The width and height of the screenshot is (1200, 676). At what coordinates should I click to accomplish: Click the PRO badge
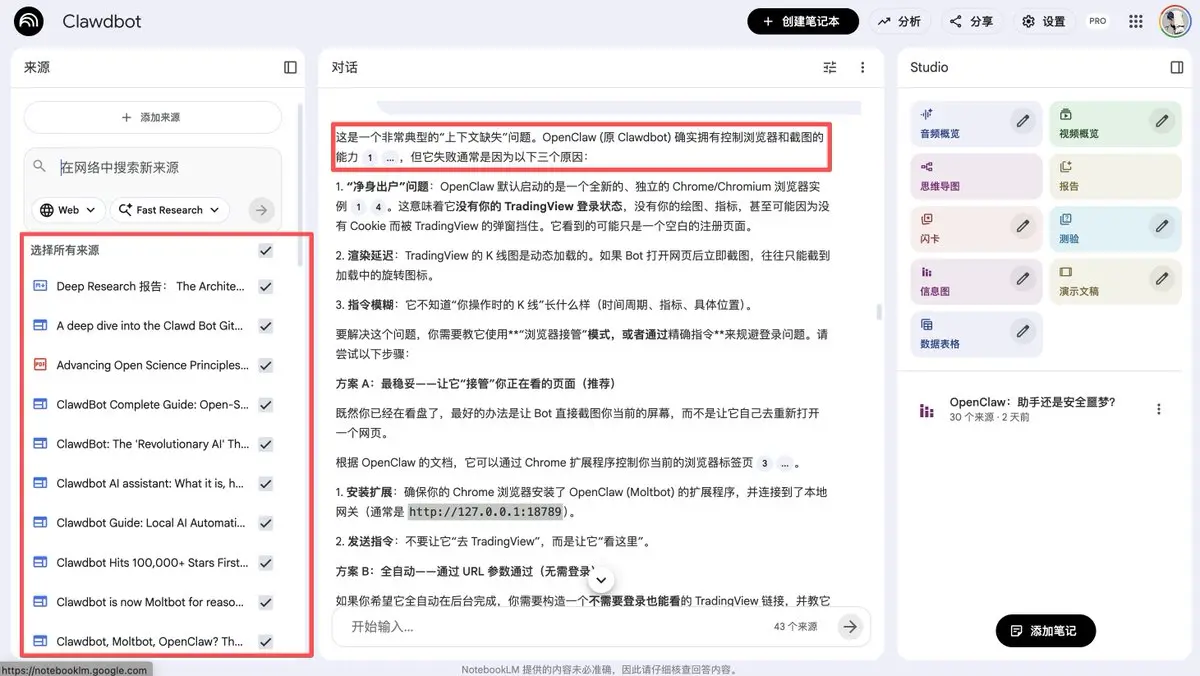pyautogui.click(x=1097, y=21)
